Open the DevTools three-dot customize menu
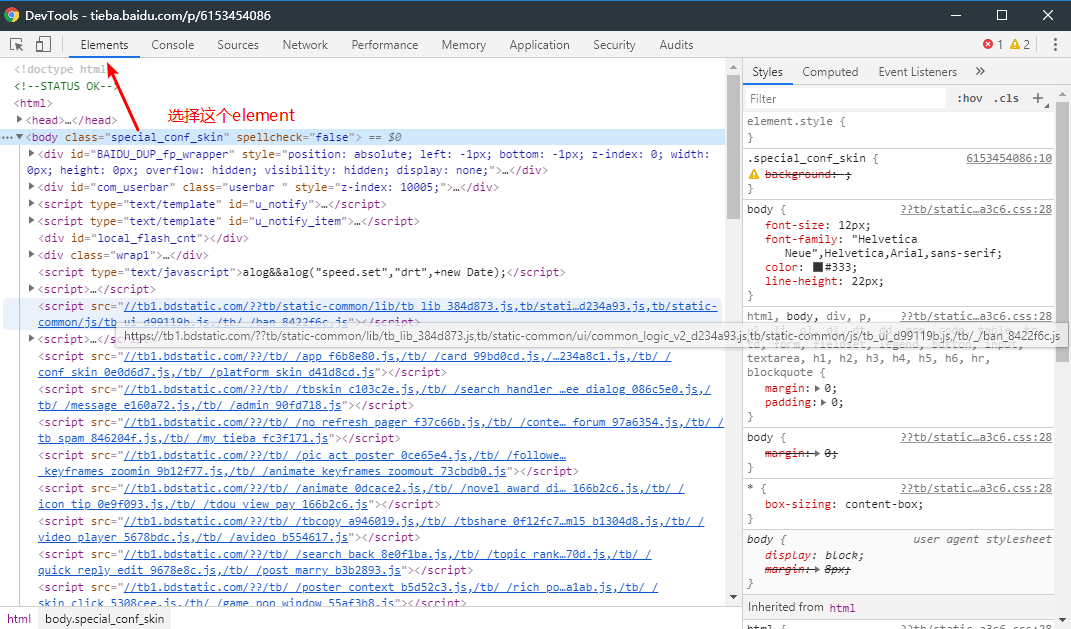The image size is (1071, 629). [1055, 44]
